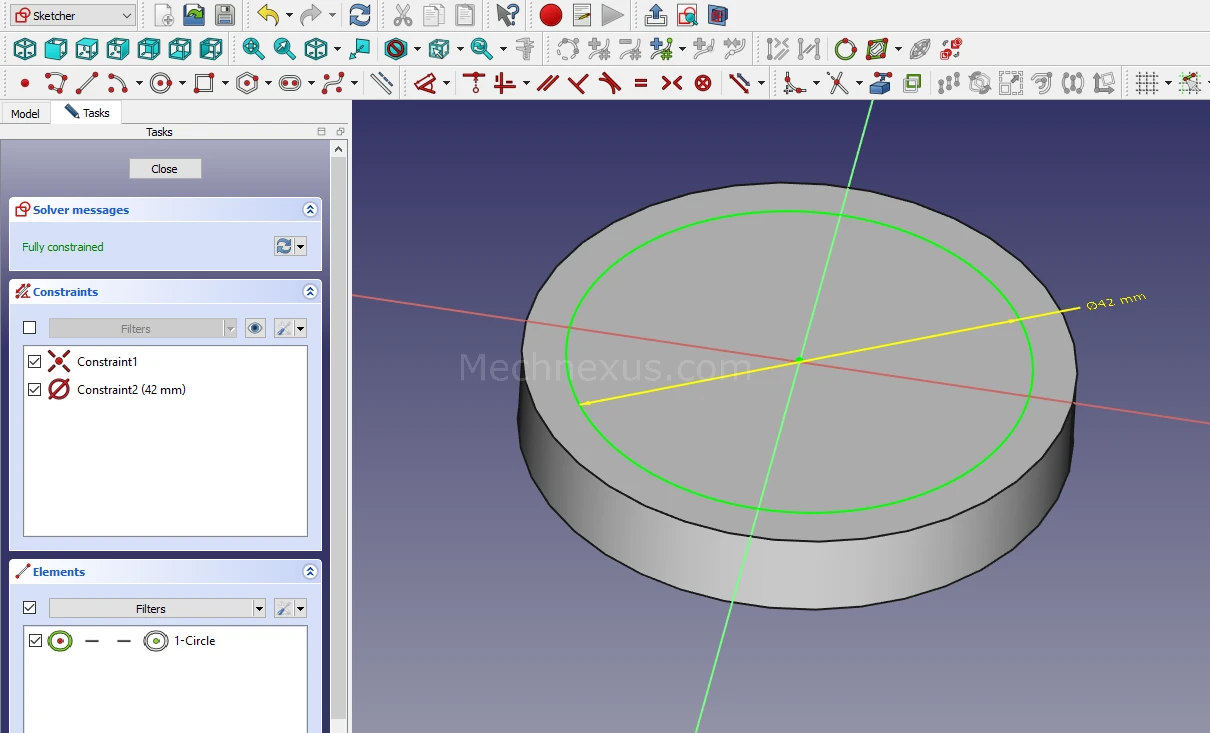Select the Tasks tab
Screen dimensions: 1210x733
pos(88,113)
